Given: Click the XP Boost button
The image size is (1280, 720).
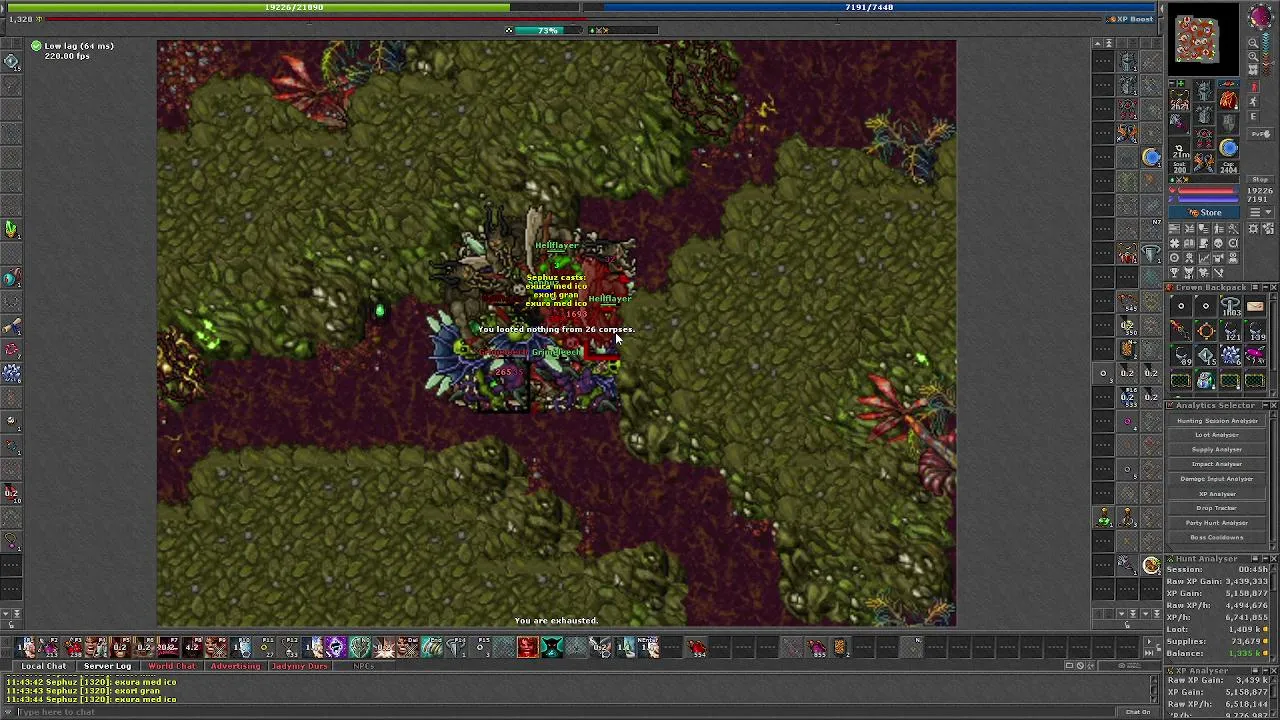Looking at the screenshot, I should point(1131,19).
